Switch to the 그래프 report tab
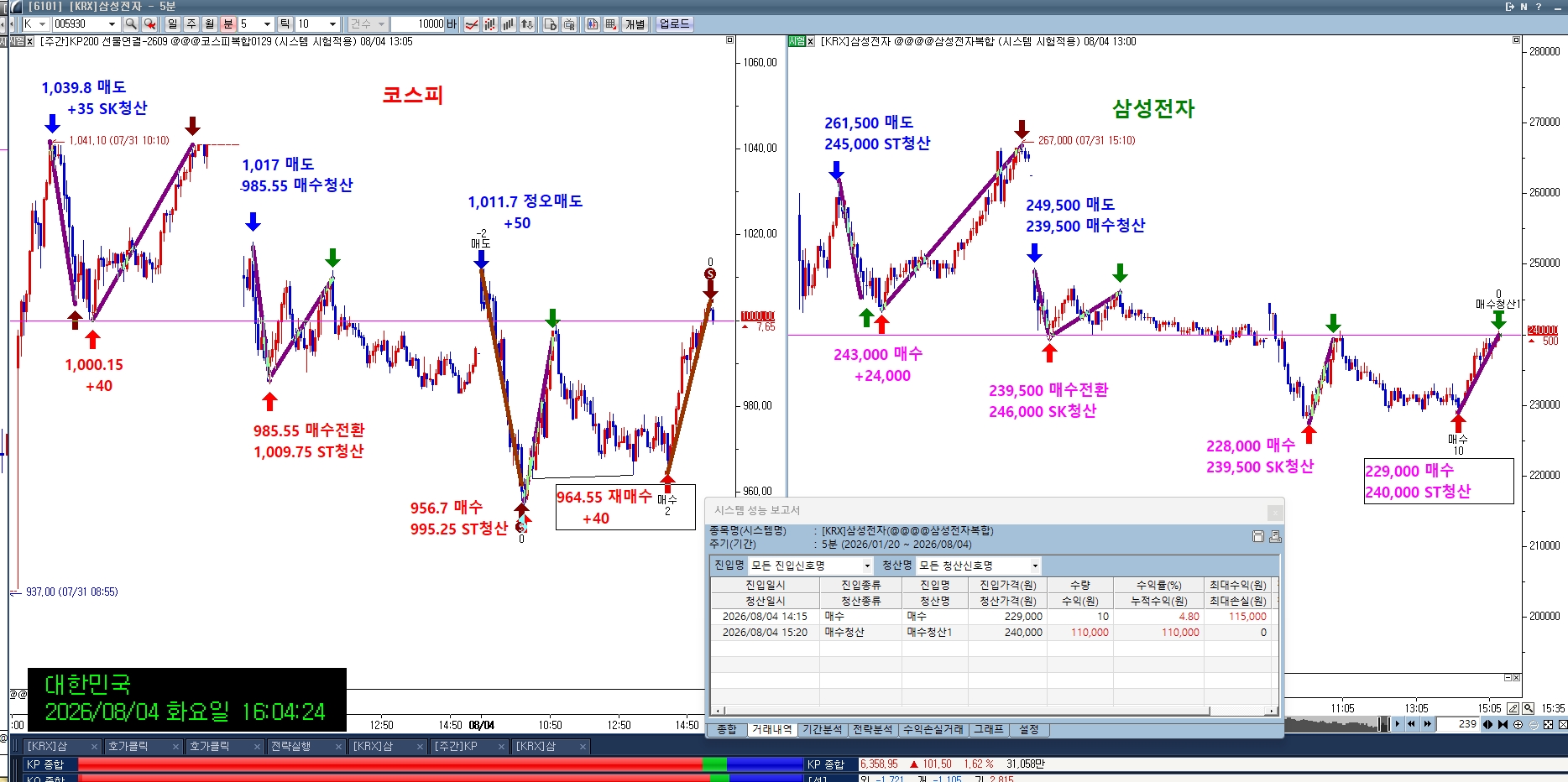The image size is (1568, 782). click(989, 730)
